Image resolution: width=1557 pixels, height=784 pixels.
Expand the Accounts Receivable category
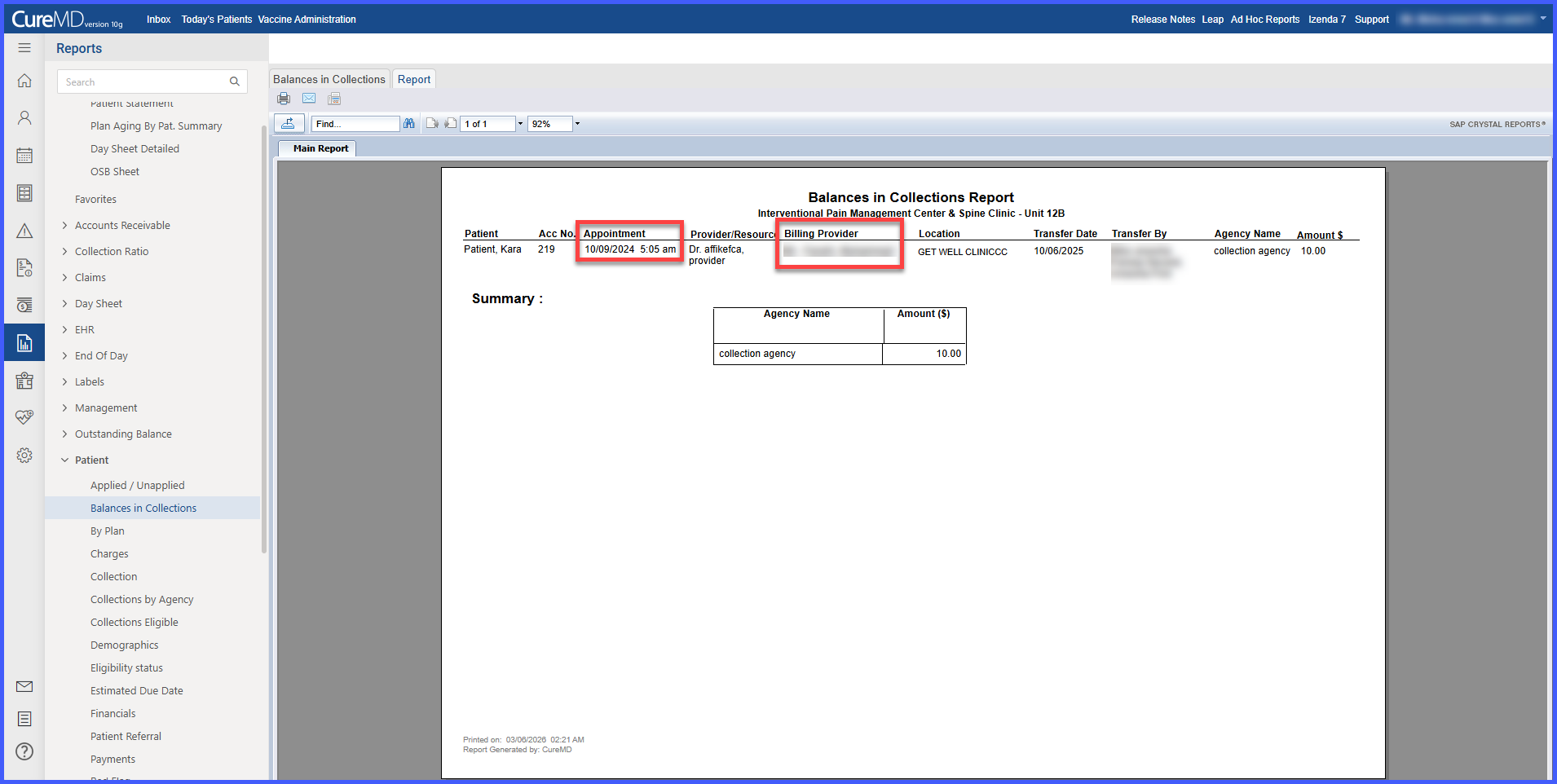click(x=122, y=226)
